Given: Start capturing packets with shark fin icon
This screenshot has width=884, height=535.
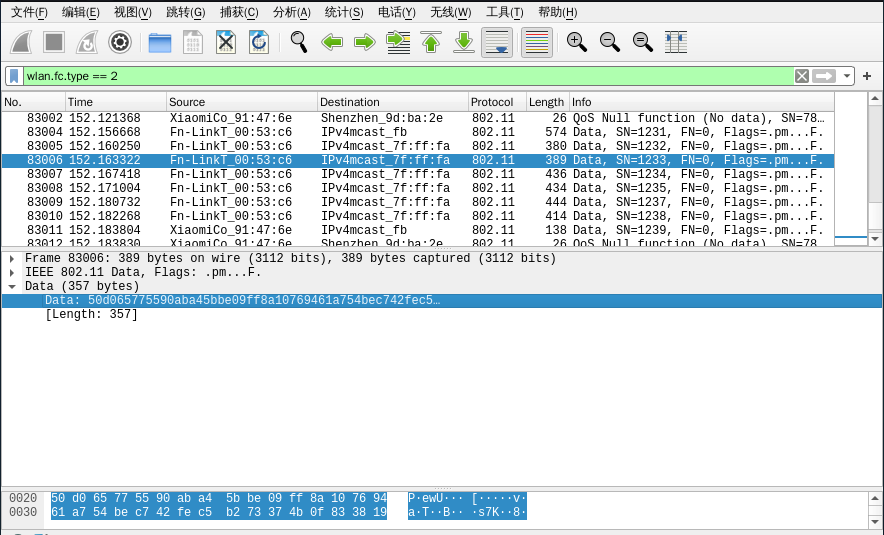Looking at the screenshot, I should tap(21, 42).
